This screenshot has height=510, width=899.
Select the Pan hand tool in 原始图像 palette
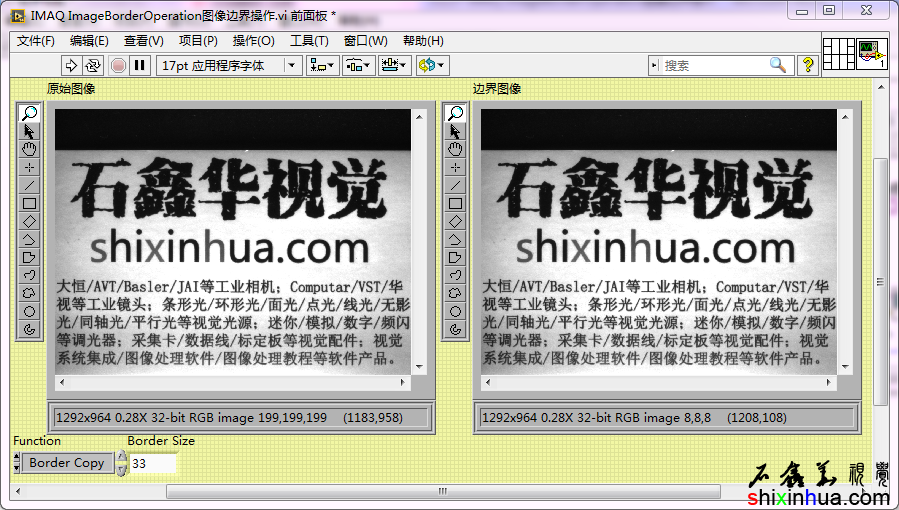tap(29, 150)
